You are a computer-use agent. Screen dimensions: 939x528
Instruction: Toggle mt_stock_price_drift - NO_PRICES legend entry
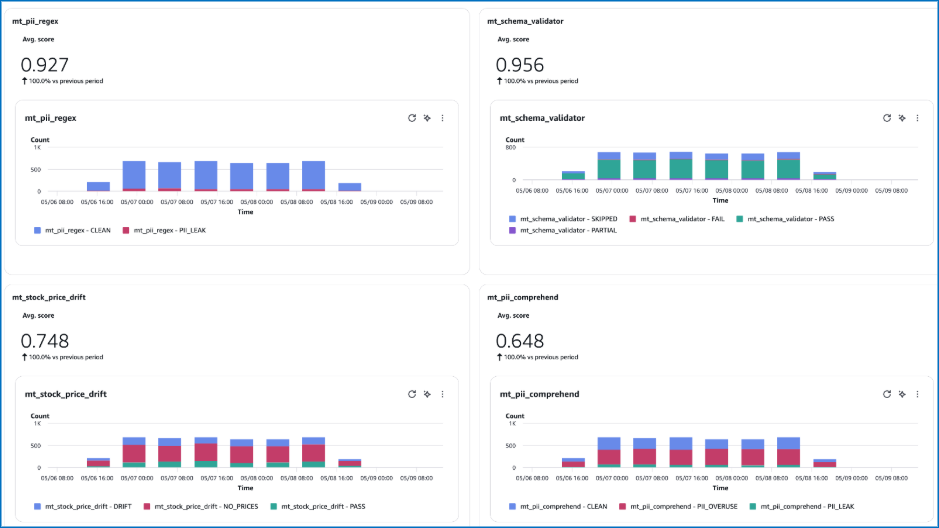point(201,506)
